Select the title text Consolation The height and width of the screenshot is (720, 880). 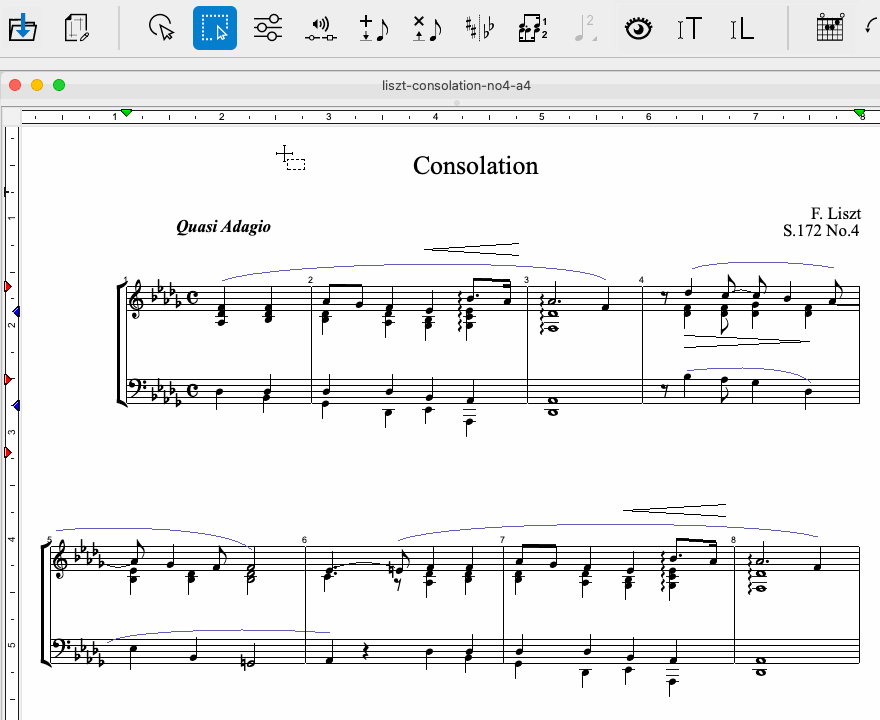point(476,166)
